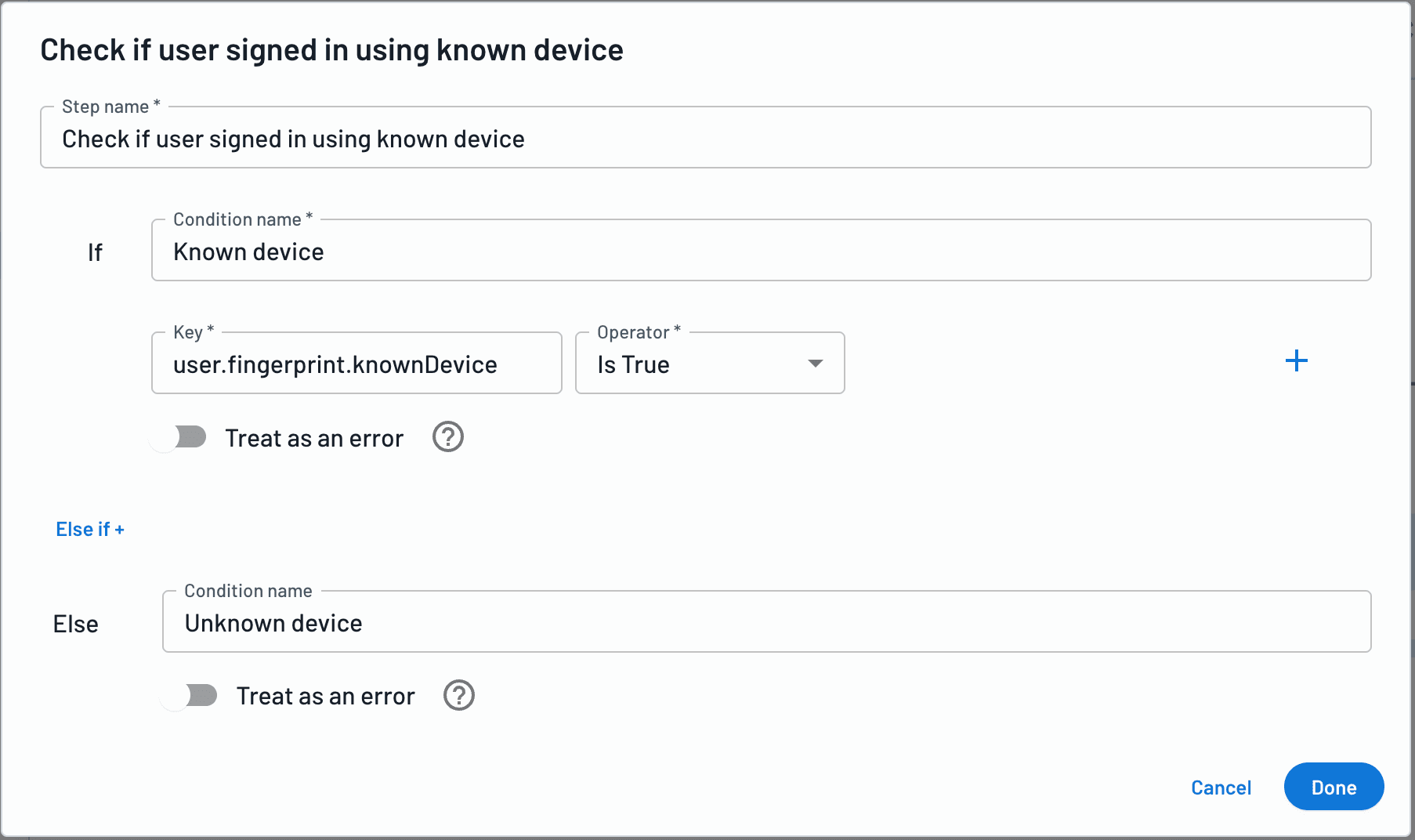This screenshot has height=840, width=1415.
Task: Click the add condition plus icon on the right
Action: click(x=1297, y=360)
